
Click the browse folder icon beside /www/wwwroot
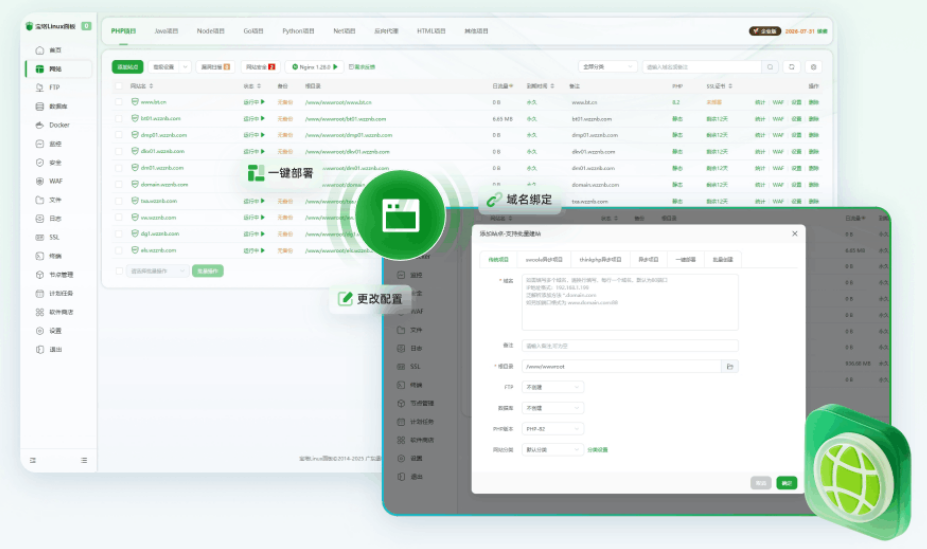coord(730,366)
